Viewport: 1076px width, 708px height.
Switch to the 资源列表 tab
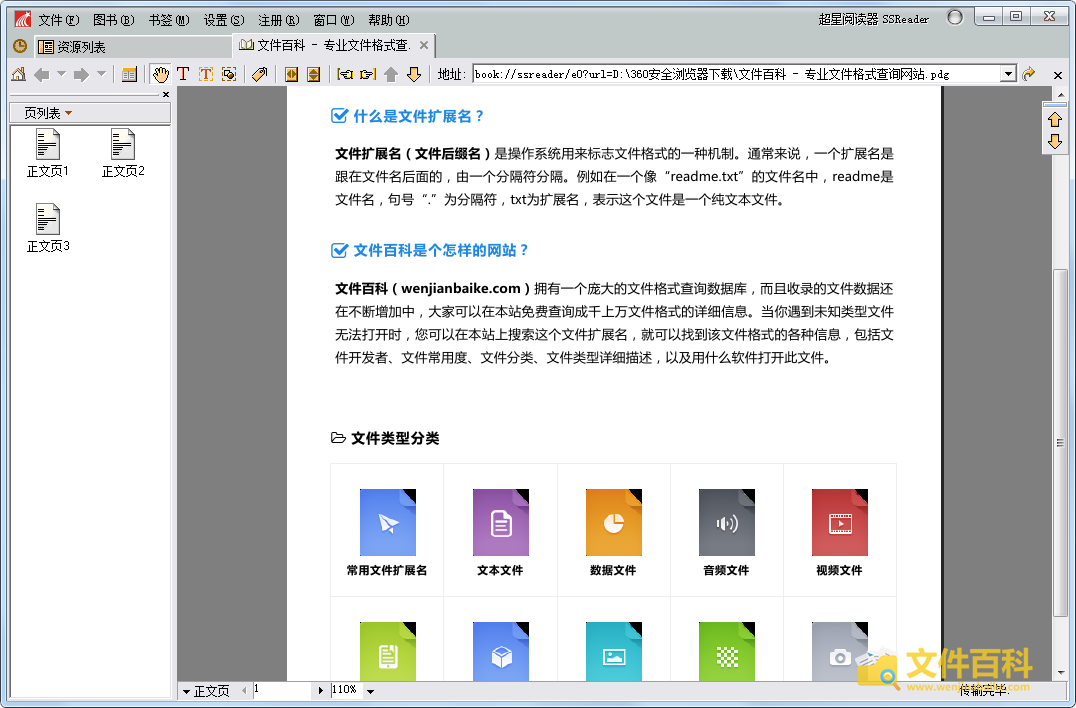click(x=80, y=46)
